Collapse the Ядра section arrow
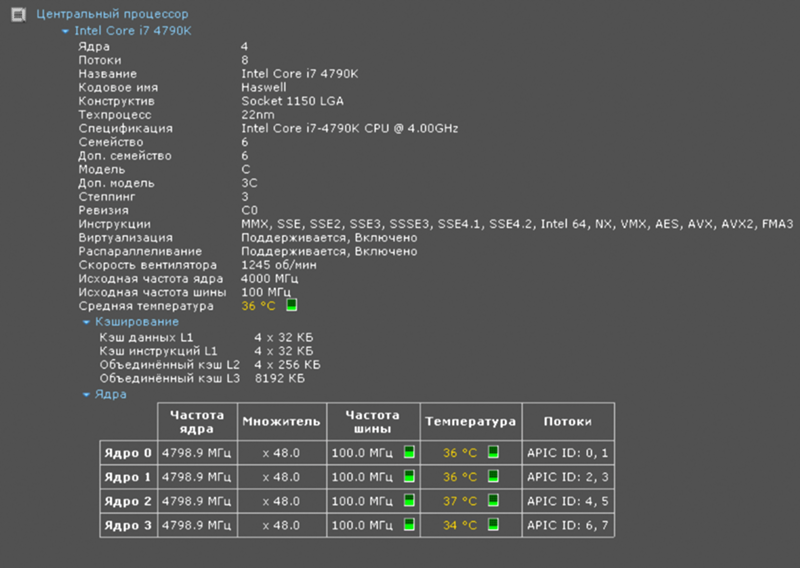Screen dimensions: 800x568 tap(86, 394)
